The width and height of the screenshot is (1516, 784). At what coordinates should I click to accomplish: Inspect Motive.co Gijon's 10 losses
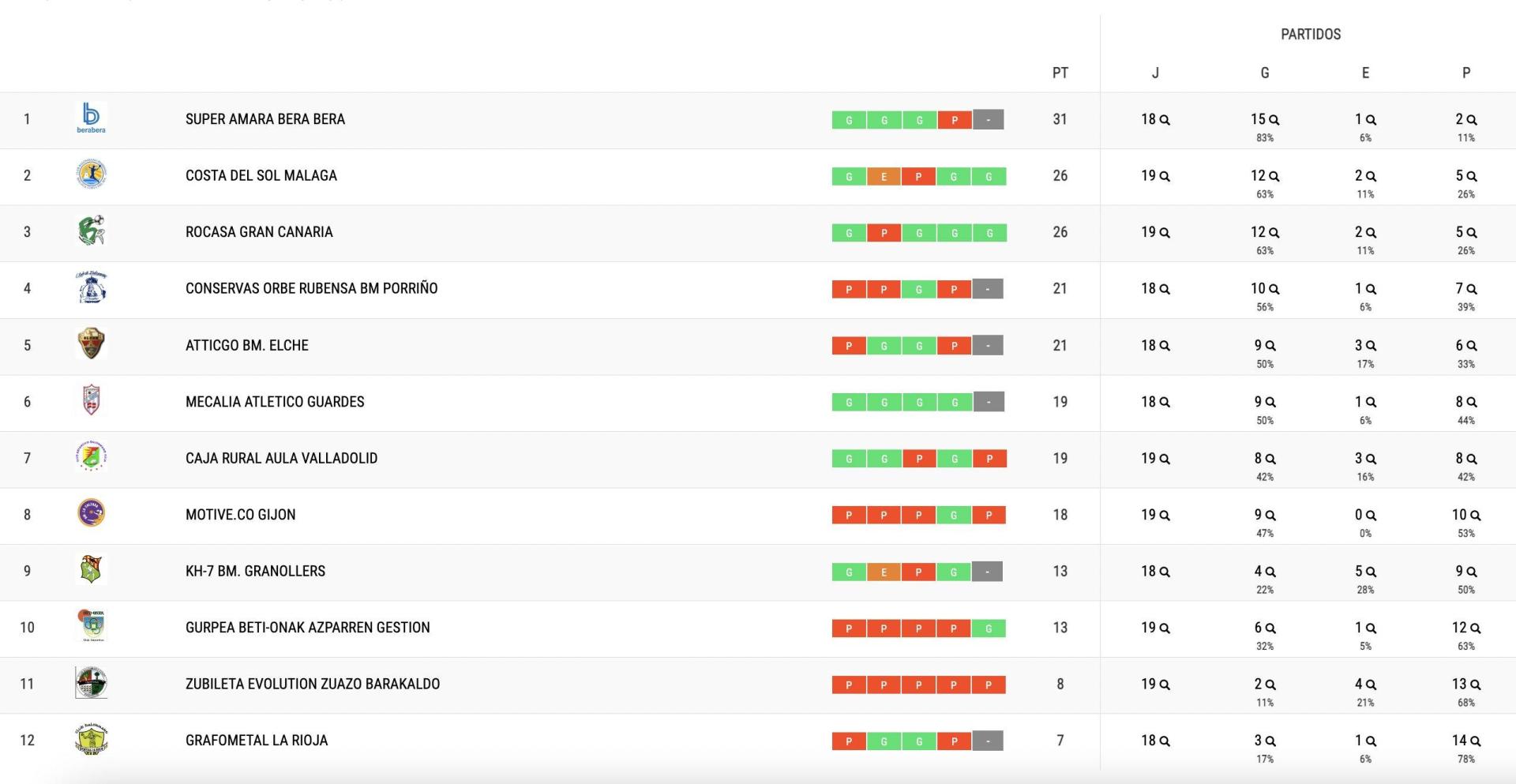1466,515
